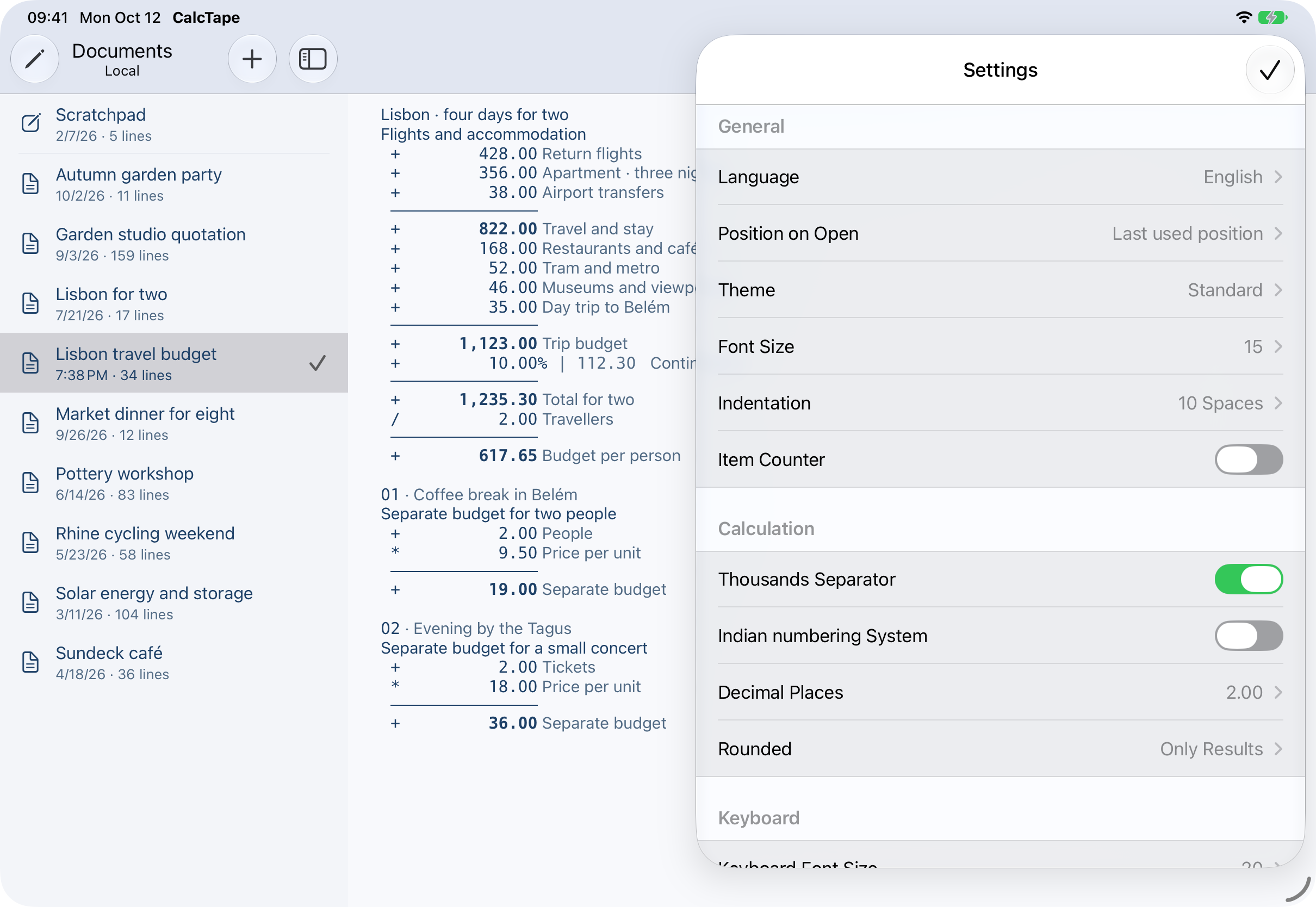1316x907 pixels.
Task: Add a new document with plus icon
Action: 252,59
